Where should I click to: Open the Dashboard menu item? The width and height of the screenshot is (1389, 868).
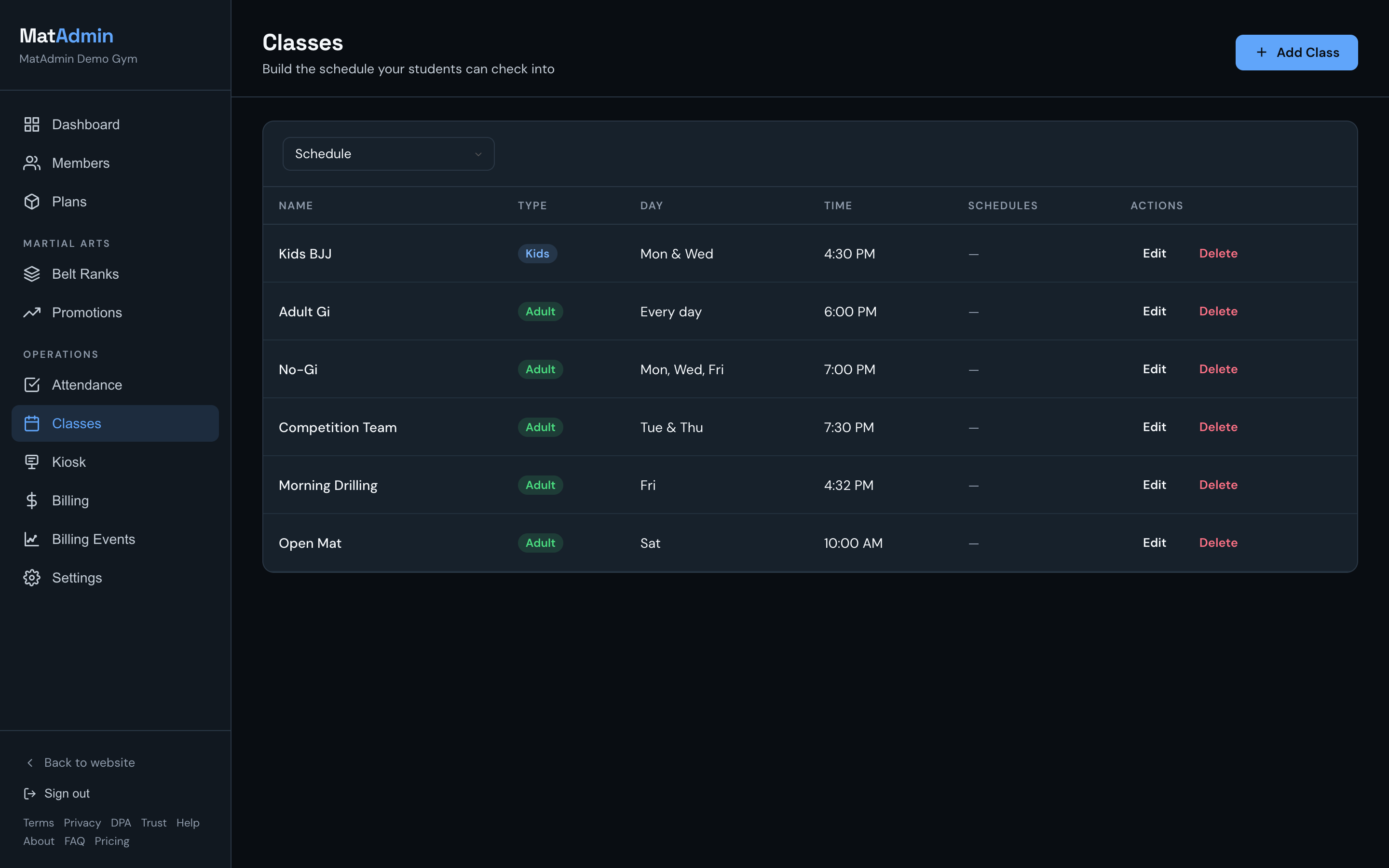115,124
